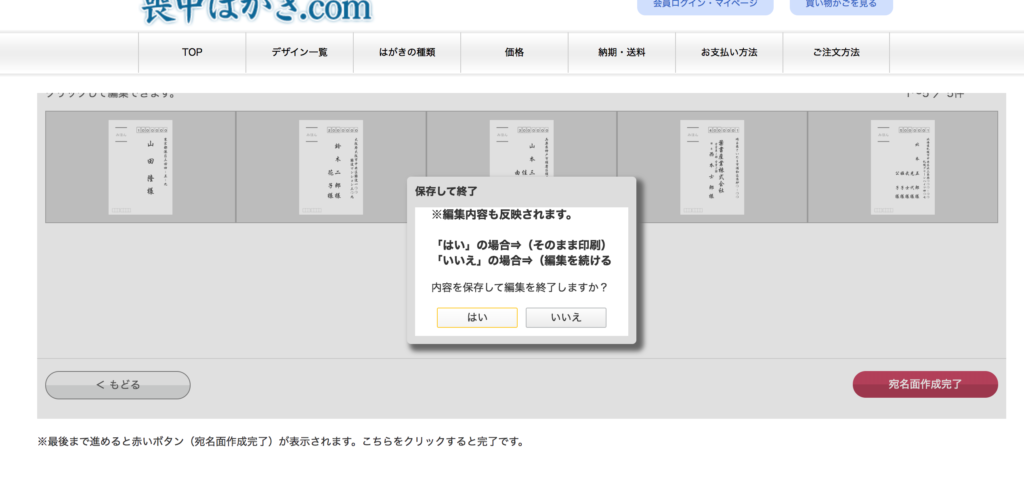Screen dimensions: 1024x481
Task: Go to the TOP menu item
Action: coord(192,52)
